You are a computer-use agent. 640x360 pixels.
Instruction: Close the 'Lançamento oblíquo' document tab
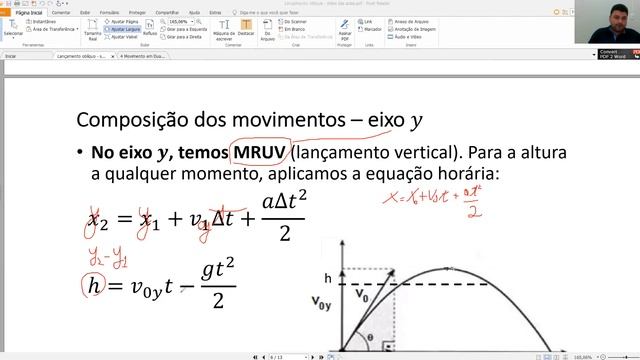coord(113,56)
